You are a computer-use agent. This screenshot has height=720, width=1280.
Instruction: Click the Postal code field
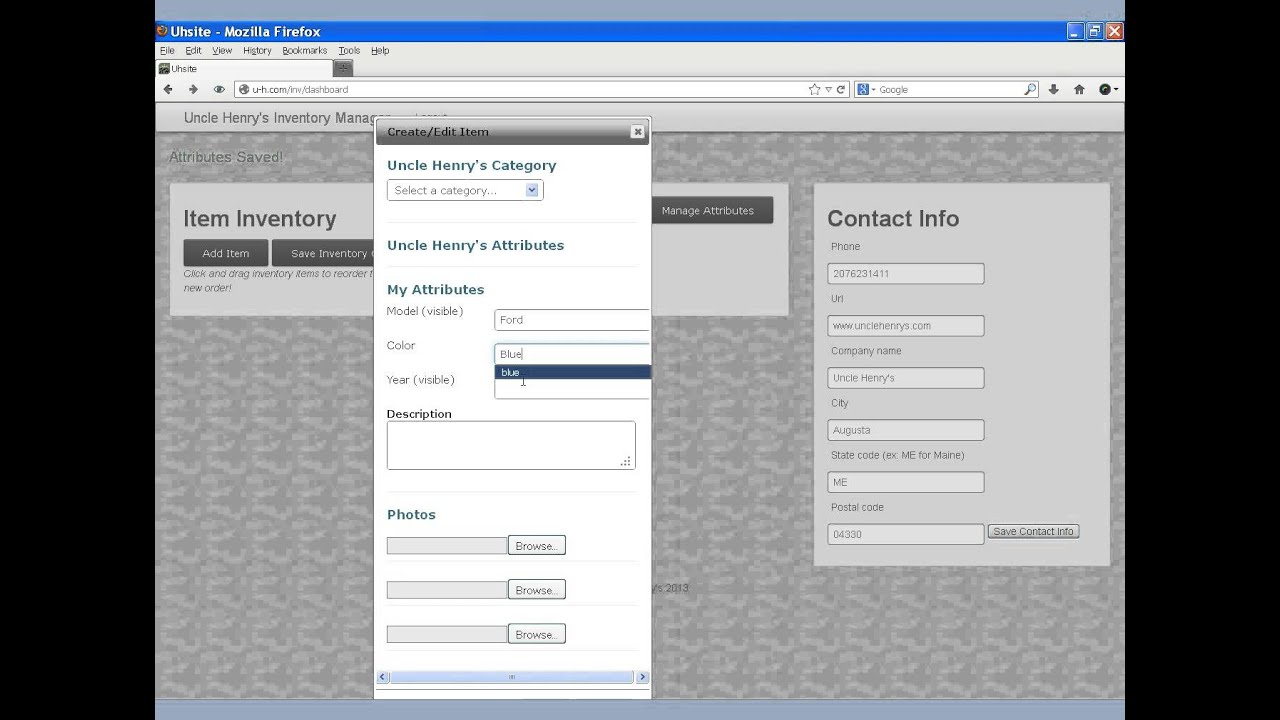click(x=906, y=534)
